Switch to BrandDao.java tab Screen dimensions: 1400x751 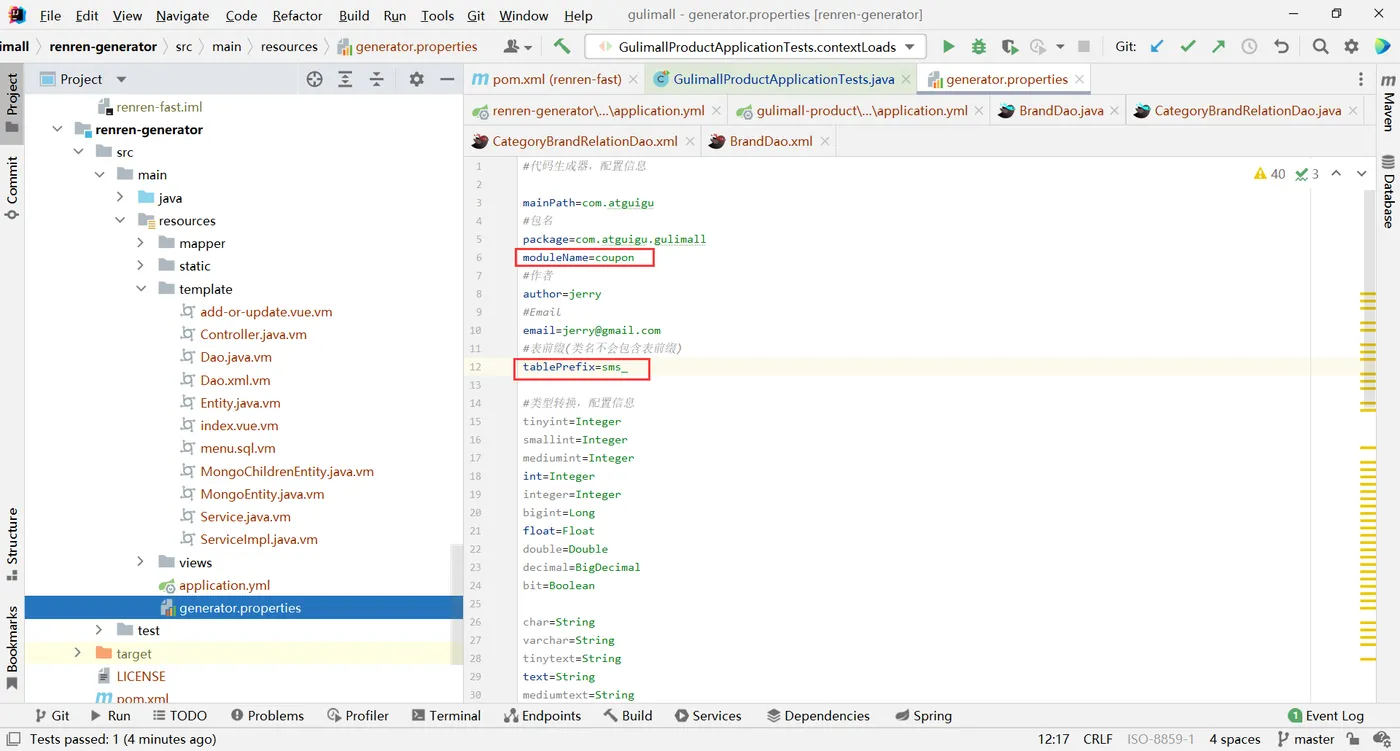[x=1061, y=111]
